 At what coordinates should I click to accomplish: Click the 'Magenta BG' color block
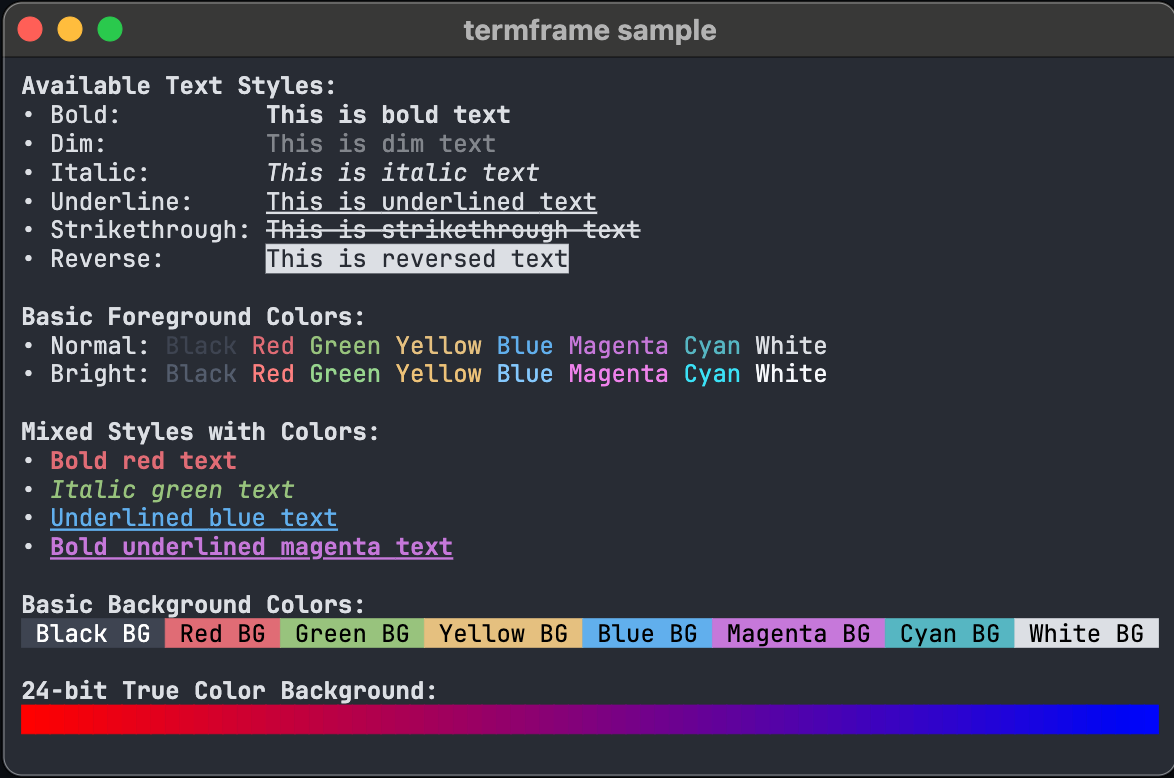(x=798, y=633)
